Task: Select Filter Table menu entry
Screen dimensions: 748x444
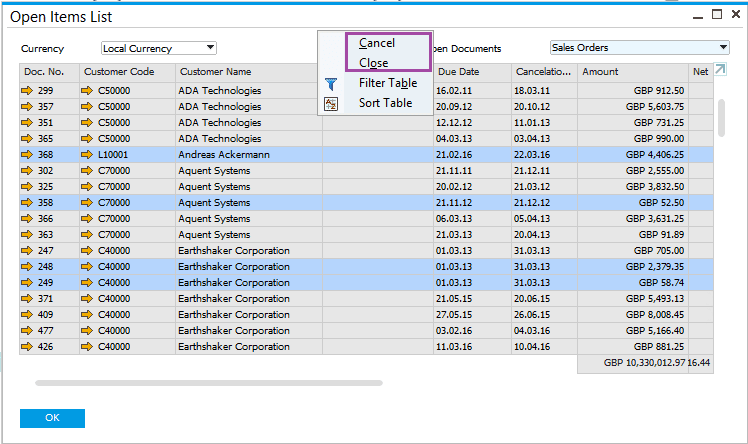Action: click(388, 83)
